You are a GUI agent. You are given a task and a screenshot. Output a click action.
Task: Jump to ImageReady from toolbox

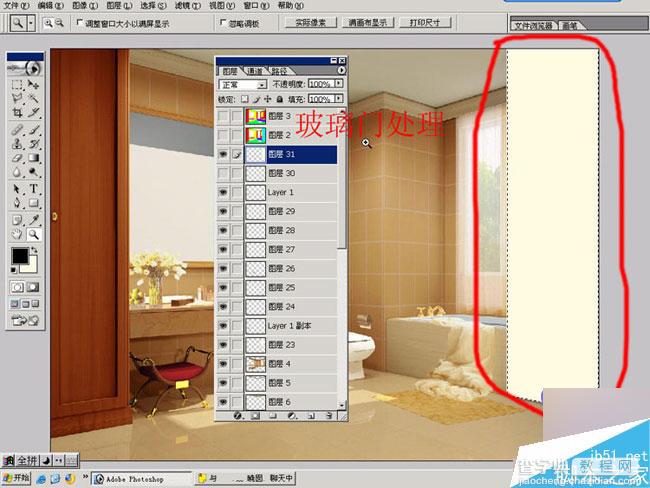[25, 320]
